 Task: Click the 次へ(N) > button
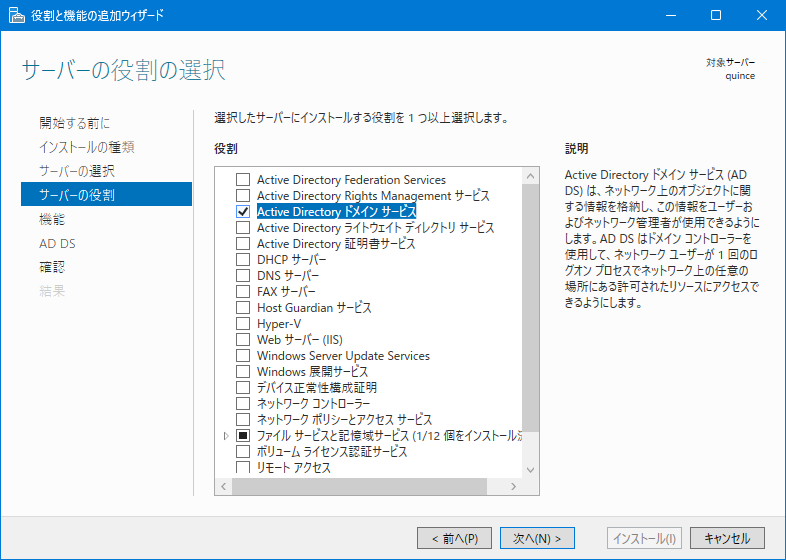click(x=537, y=538)
